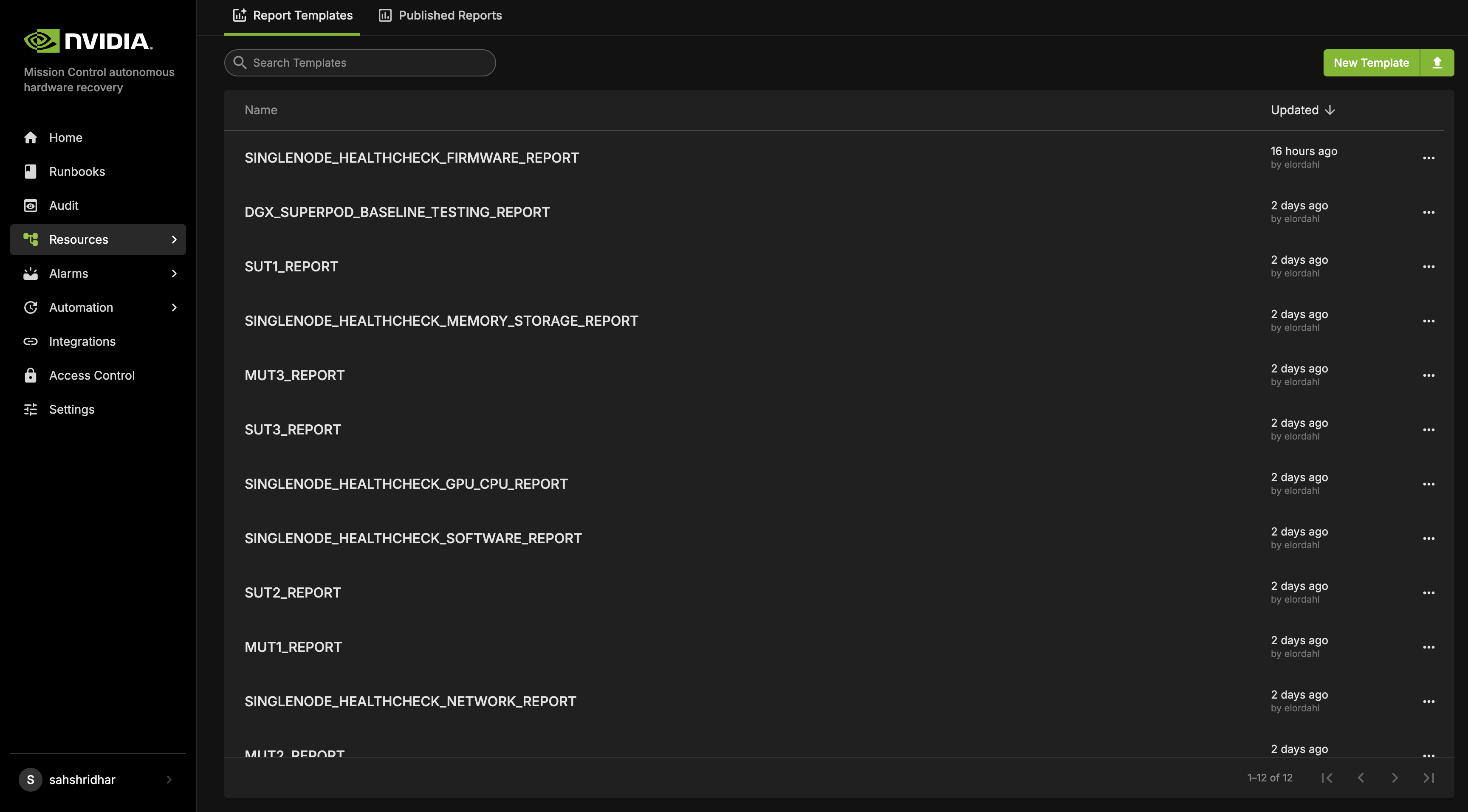
Task: Sort by the Updated column
Action: click(1303, 110)
